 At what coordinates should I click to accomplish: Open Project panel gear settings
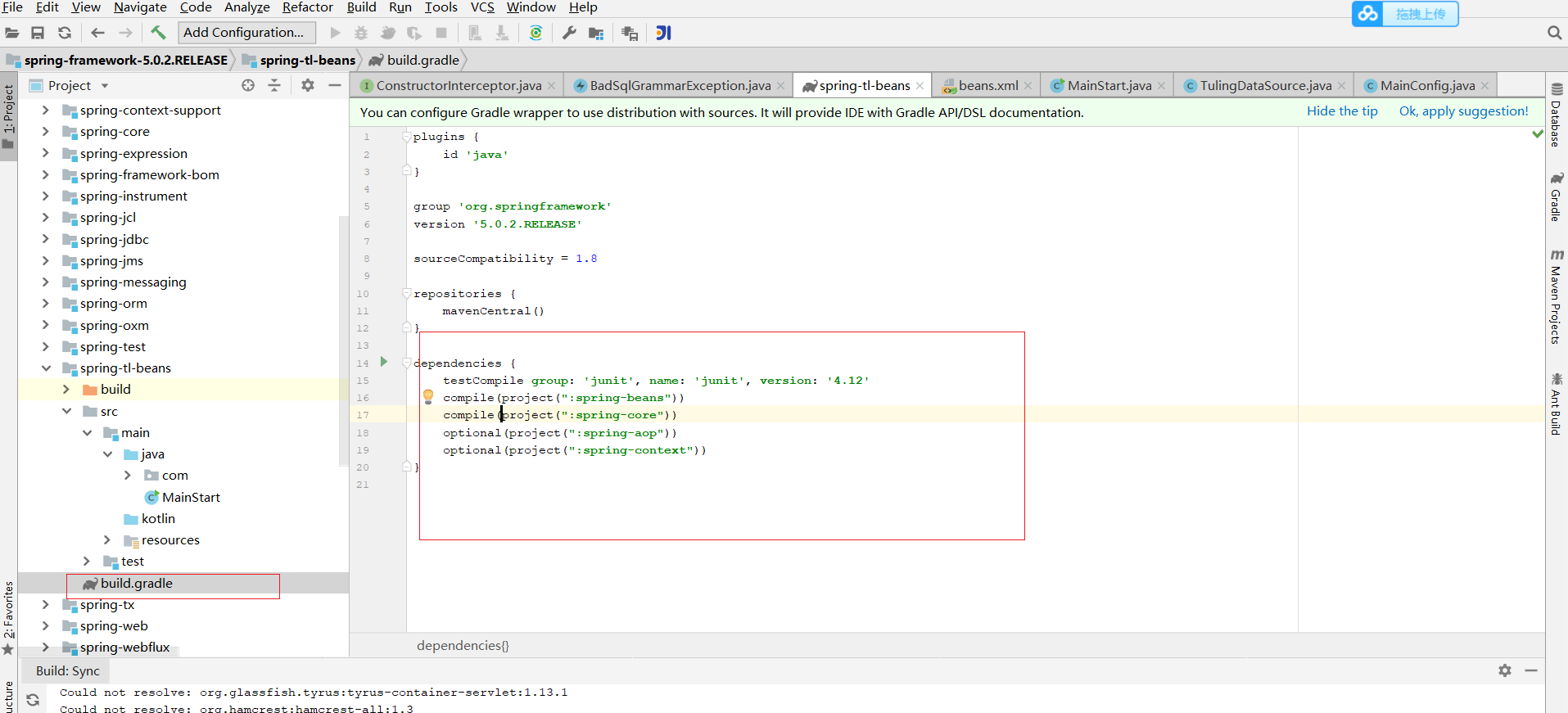308,85
